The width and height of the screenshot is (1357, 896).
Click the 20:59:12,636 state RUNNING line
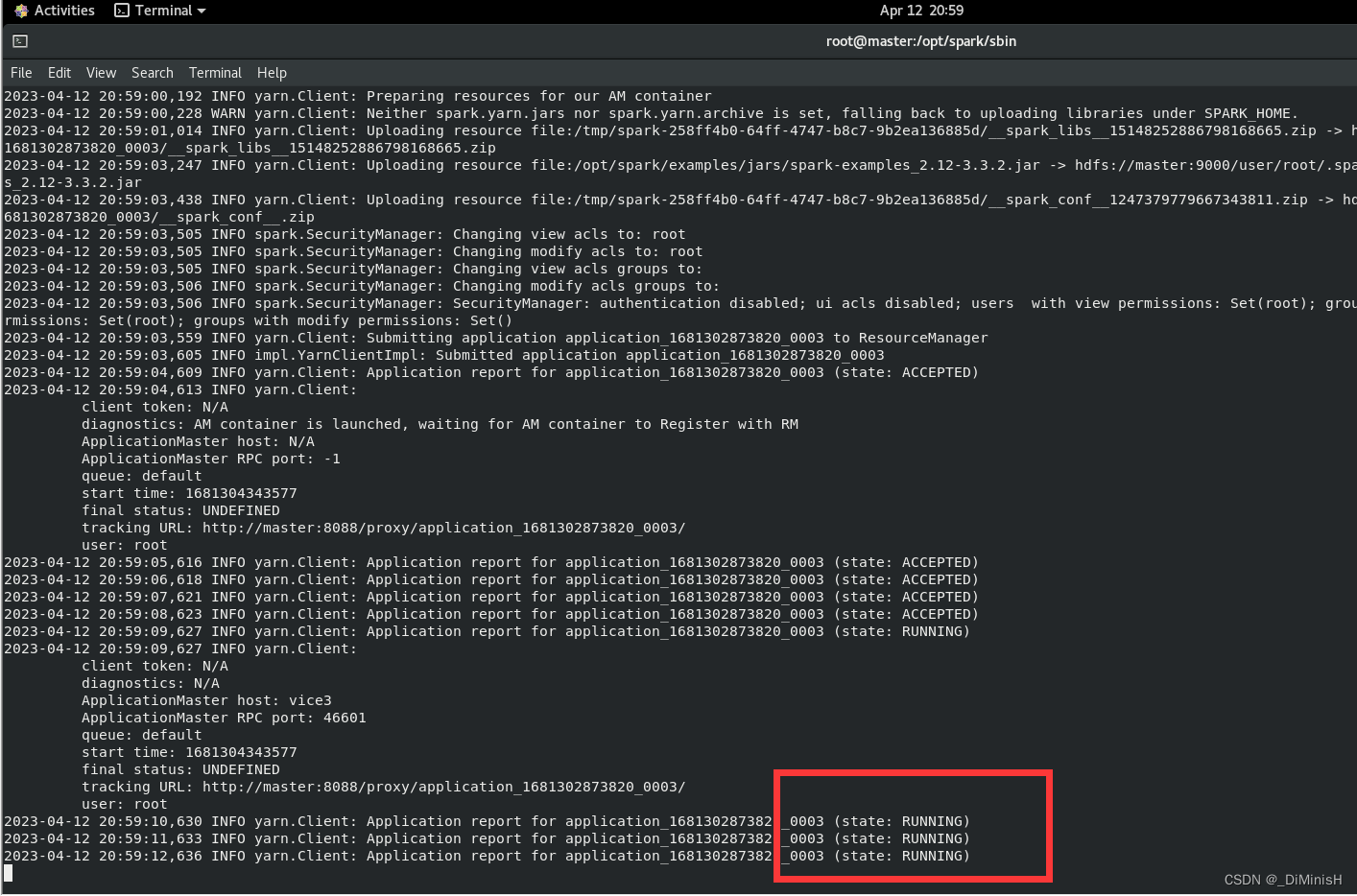(x=487, y=856)
